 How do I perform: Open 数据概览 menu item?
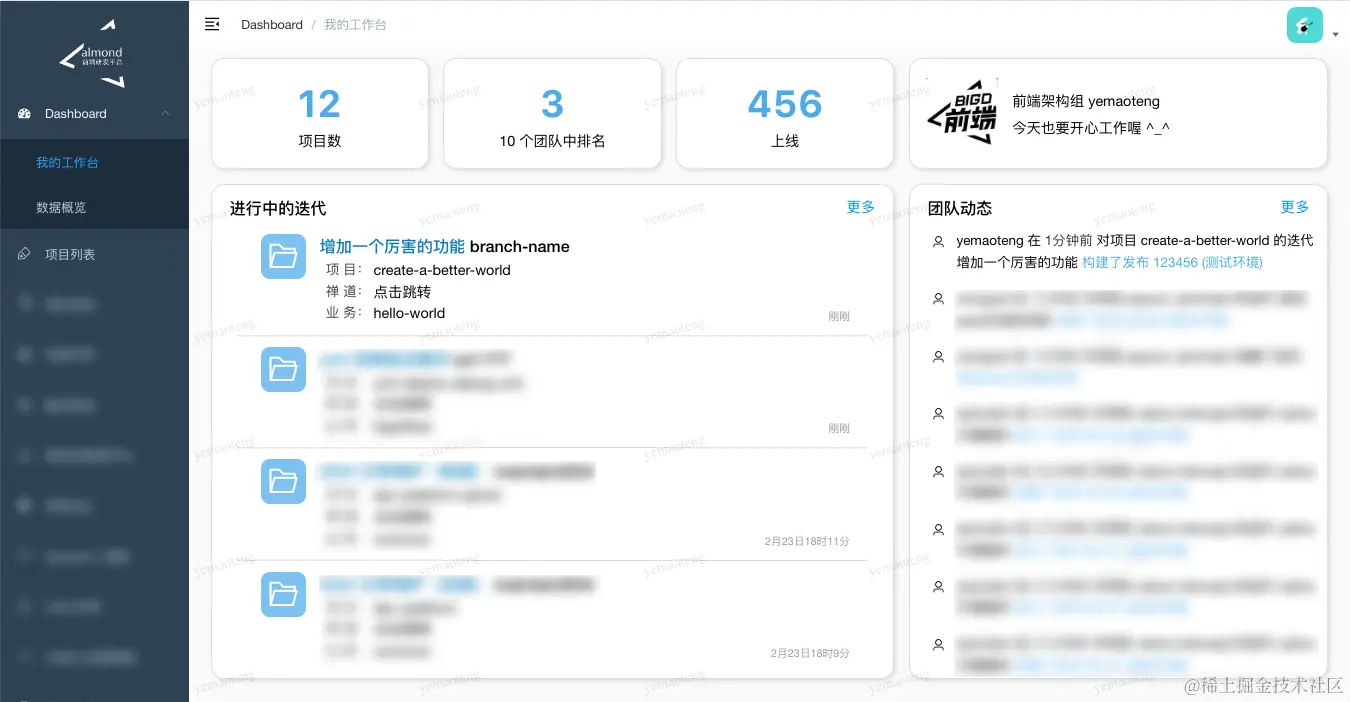click(x=94, y=207)
